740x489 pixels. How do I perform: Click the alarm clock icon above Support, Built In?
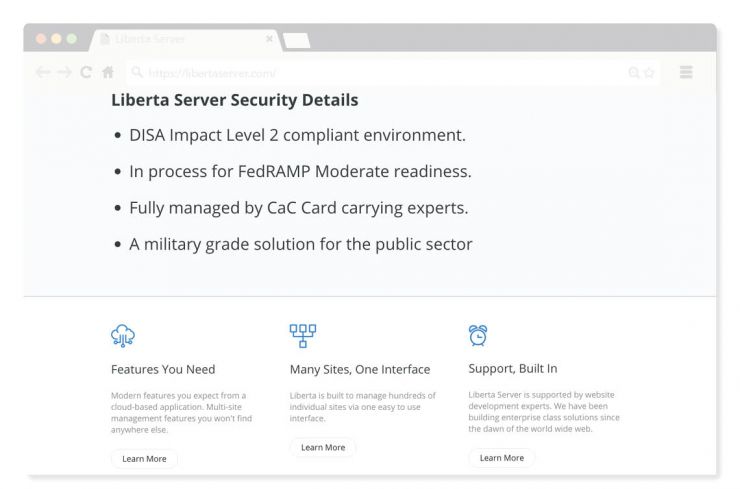tap(478, 336)
